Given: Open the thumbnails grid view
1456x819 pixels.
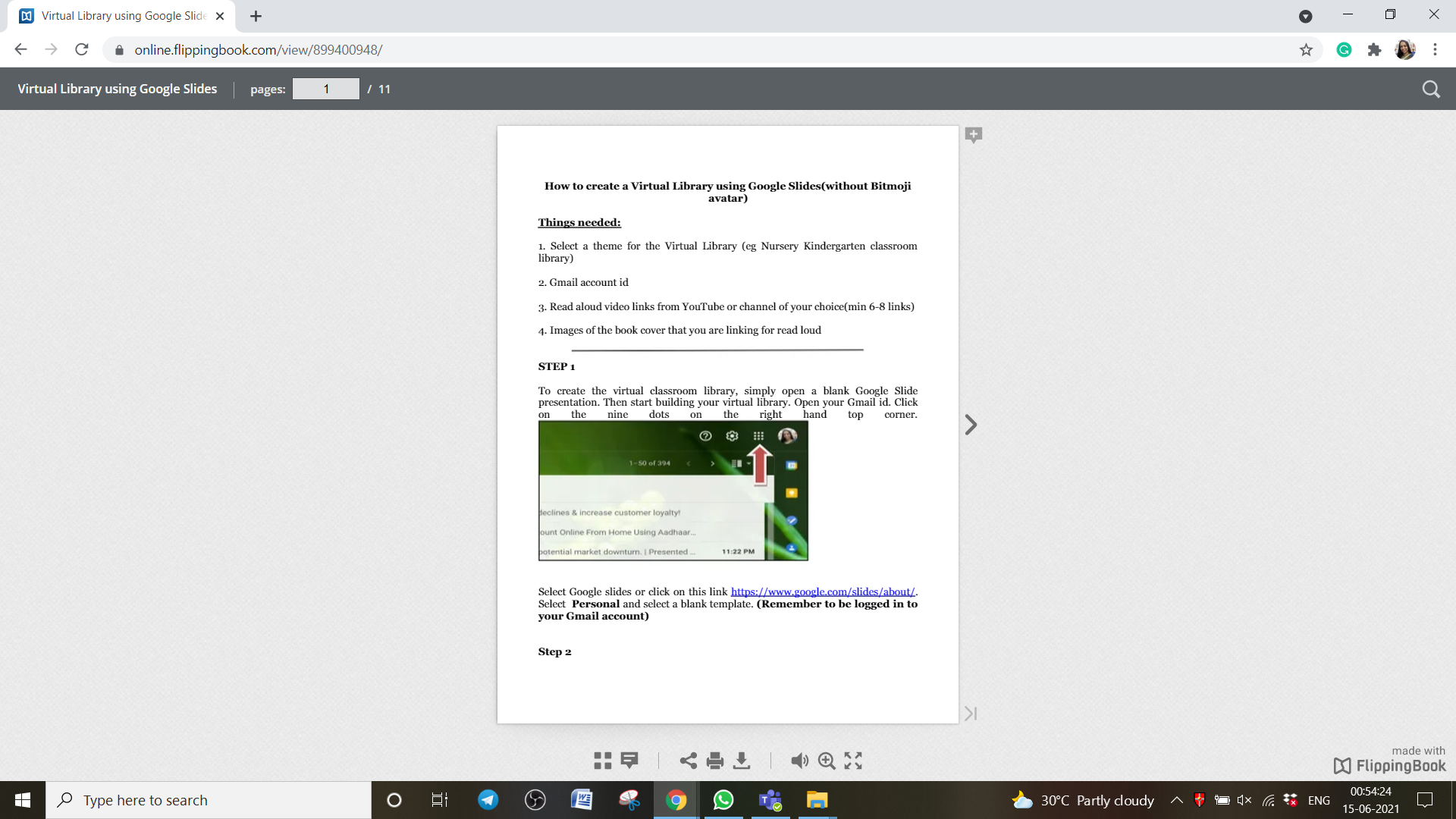Looking at the screenshot, I should 603,761.
